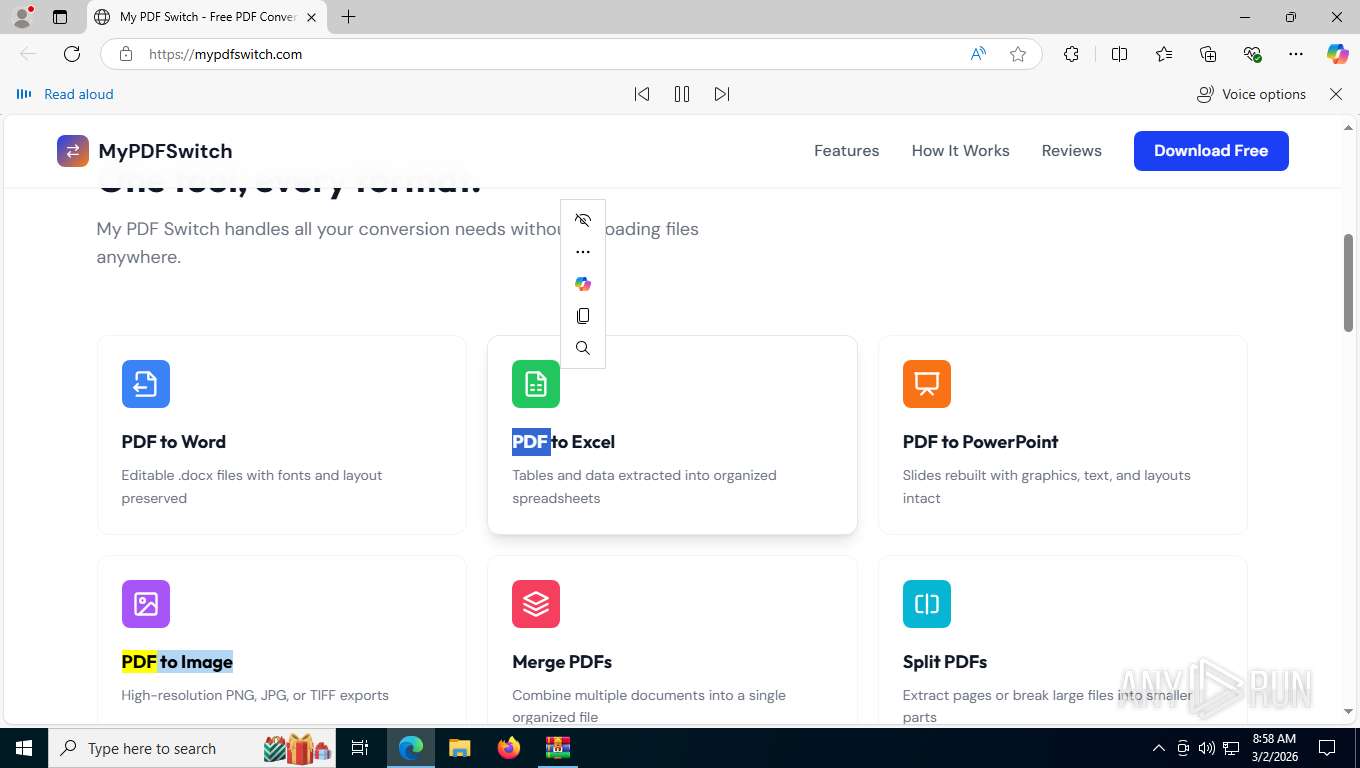This screenshot has width=1360, height=768.
Task: Click the Merge PDFs red icon
Action: [x=536, y=604]
